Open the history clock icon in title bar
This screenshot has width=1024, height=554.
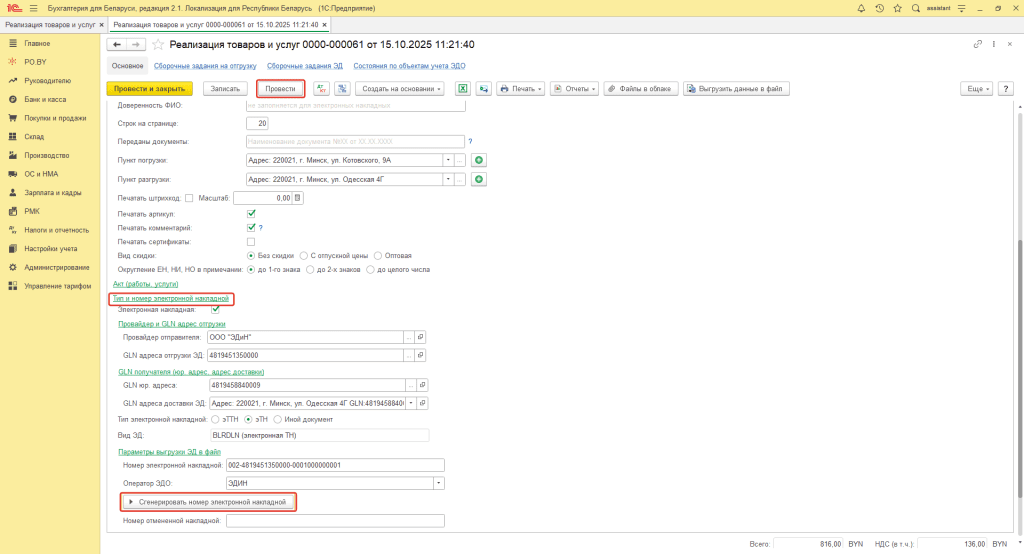tap(880, 7)
